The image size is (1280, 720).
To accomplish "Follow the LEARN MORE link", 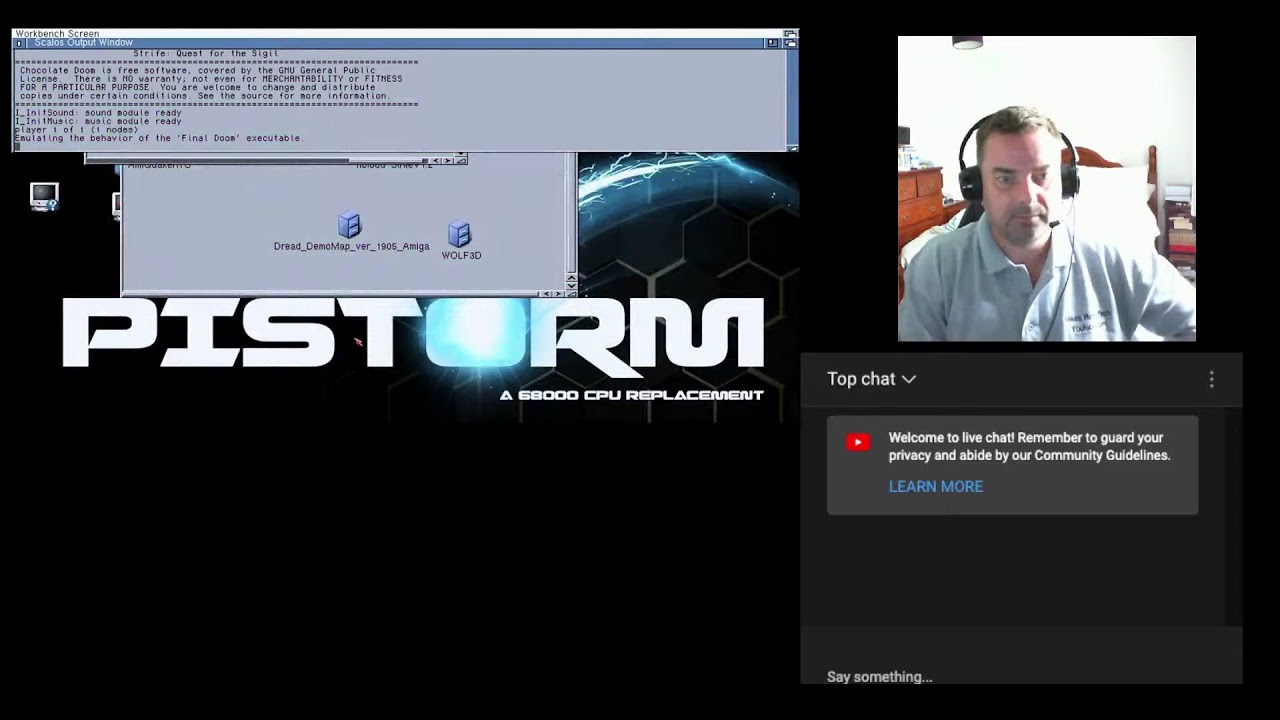I will coord(936,486).
